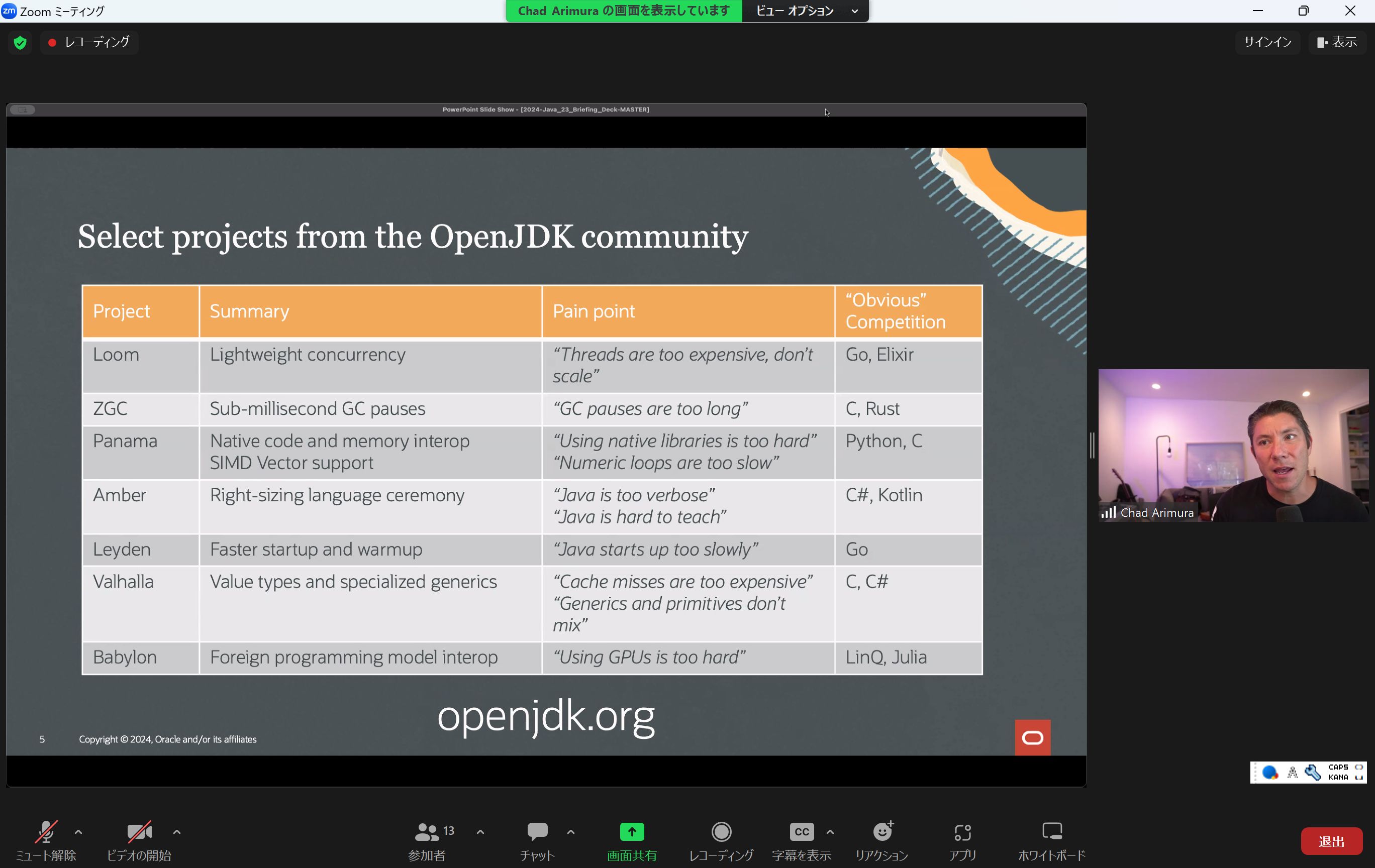Toggle recording with レコーディング toolbar button
Viewport: 1375px width, 868px height.
tap(721, 840)
